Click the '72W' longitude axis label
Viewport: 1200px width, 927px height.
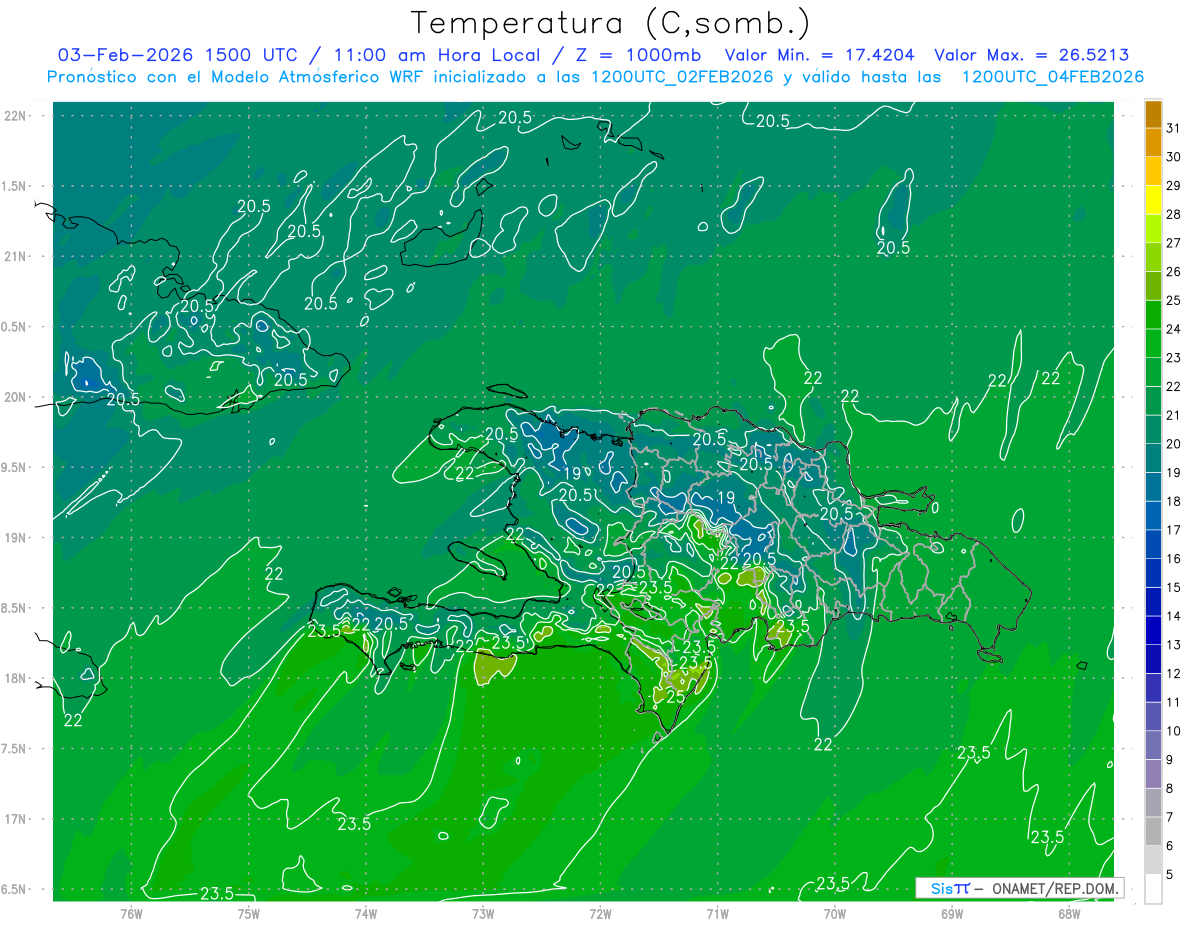[x=600, y=914]
